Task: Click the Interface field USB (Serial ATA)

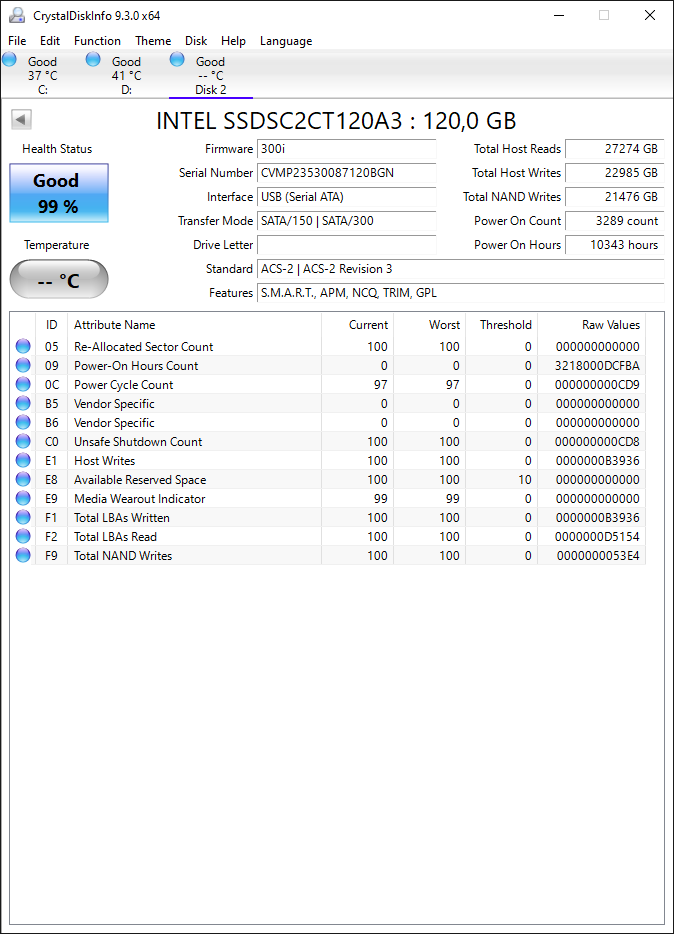Action: [347, 197]
